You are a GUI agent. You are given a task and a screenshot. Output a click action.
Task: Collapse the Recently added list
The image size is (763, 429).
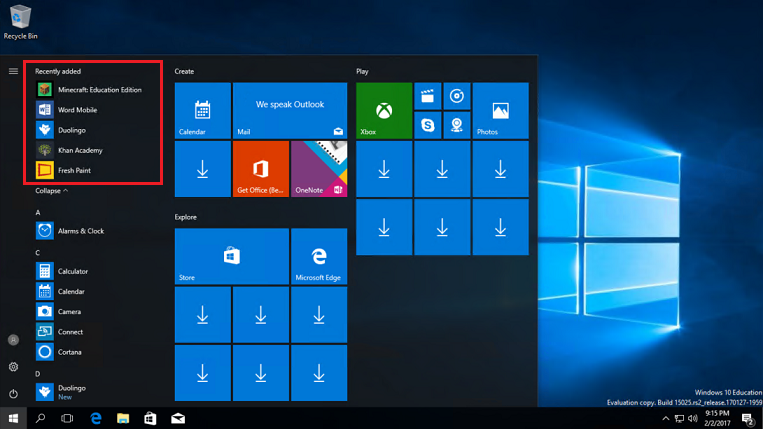pos(52,190)
